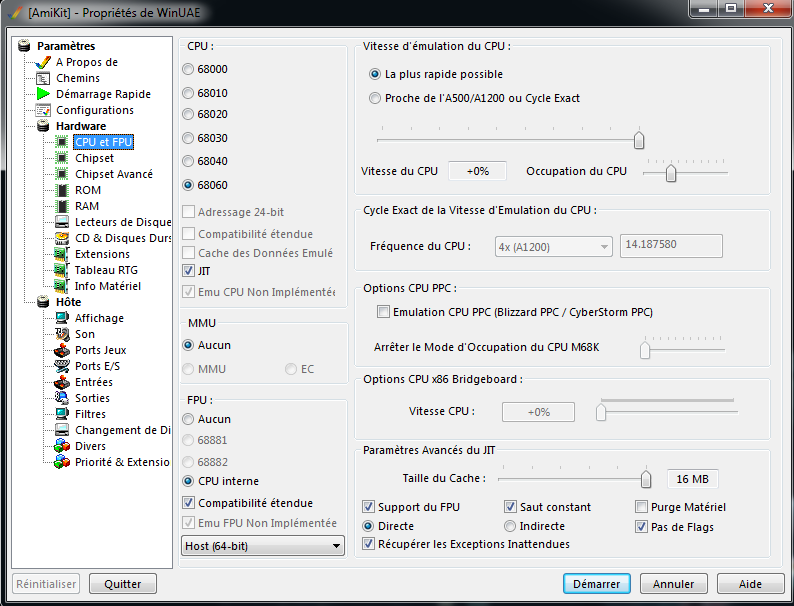Image resolution: width=794 pixels, height=606 pixels.
Task: Select Proche de l'A500/A1200 ou Cycle Exact
Action: (375, 98)
